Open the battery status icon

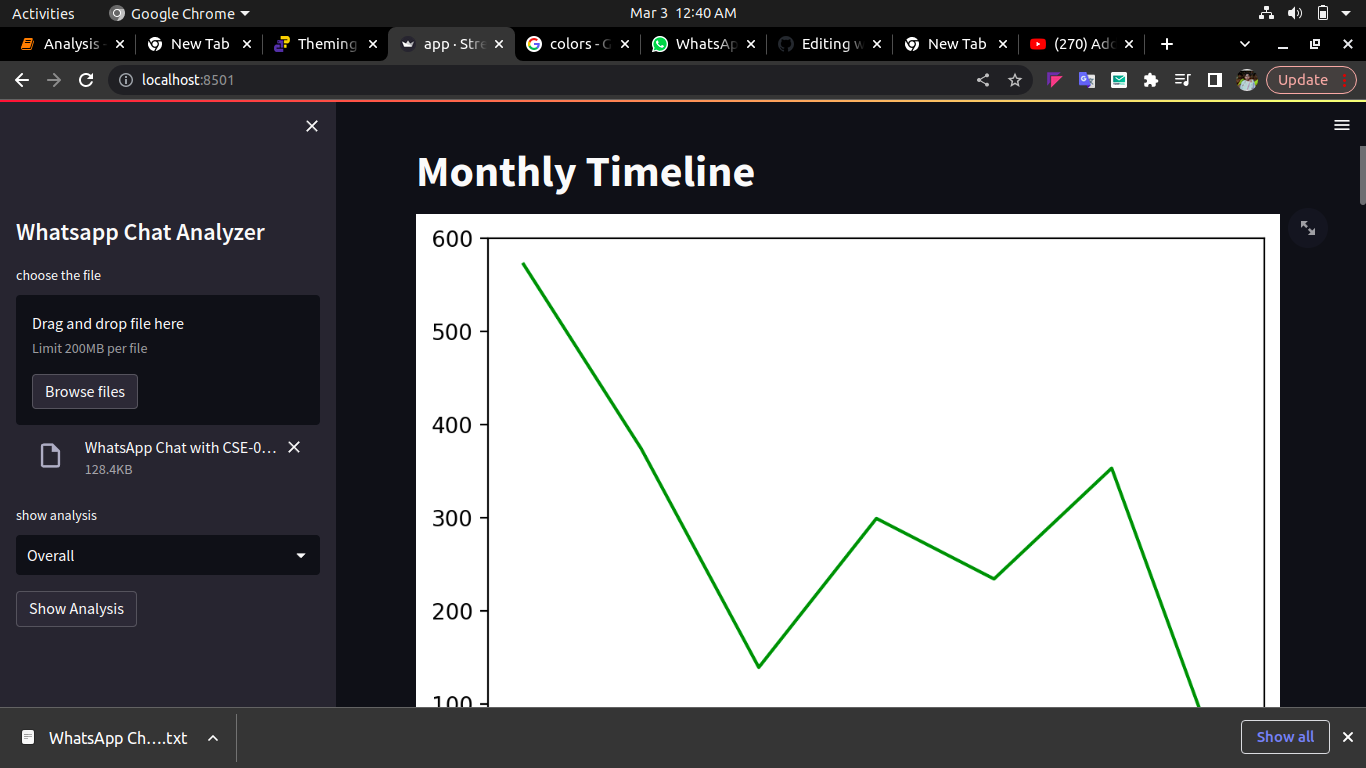tap(1323, 13)
